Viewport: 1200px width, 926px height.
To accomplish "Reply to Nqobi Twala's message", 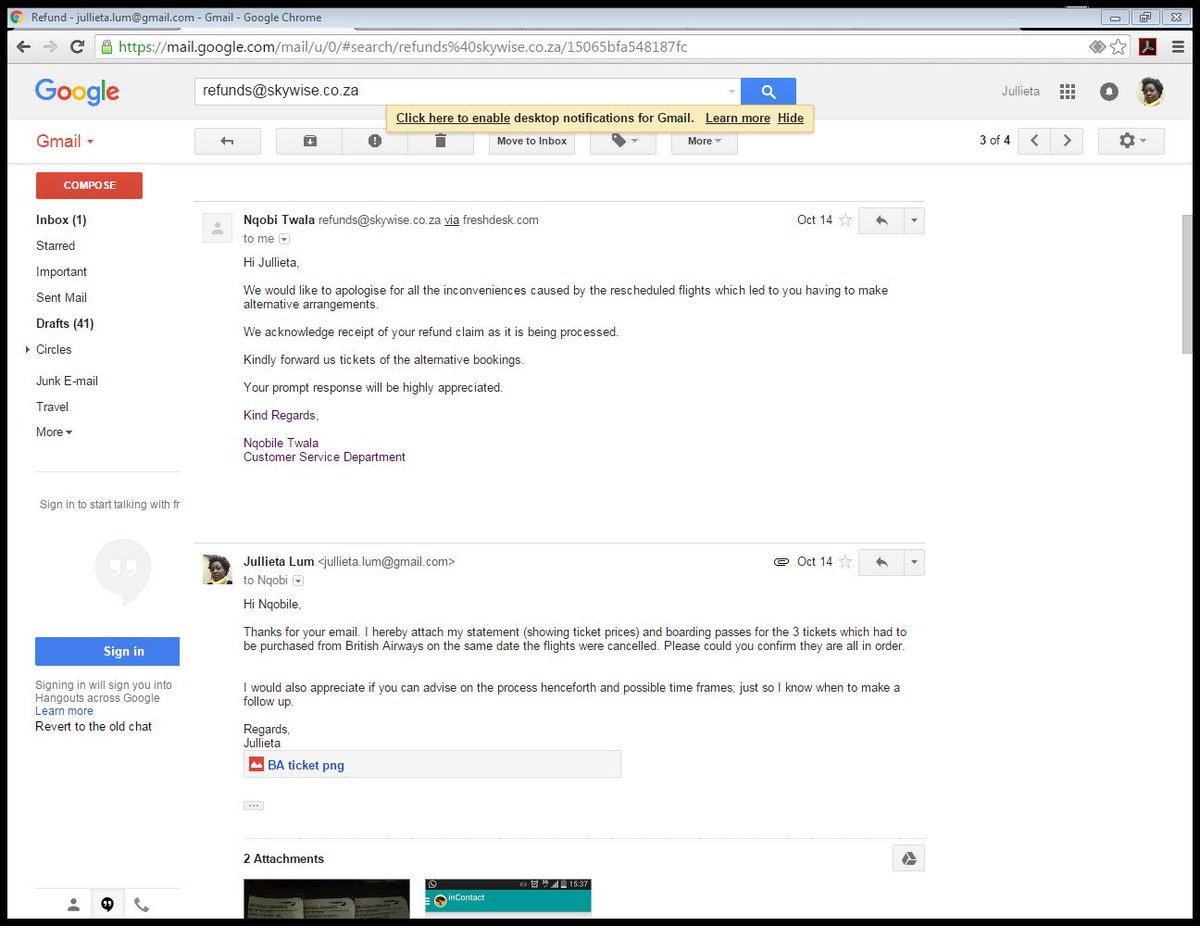I will (x=881, y=220).
